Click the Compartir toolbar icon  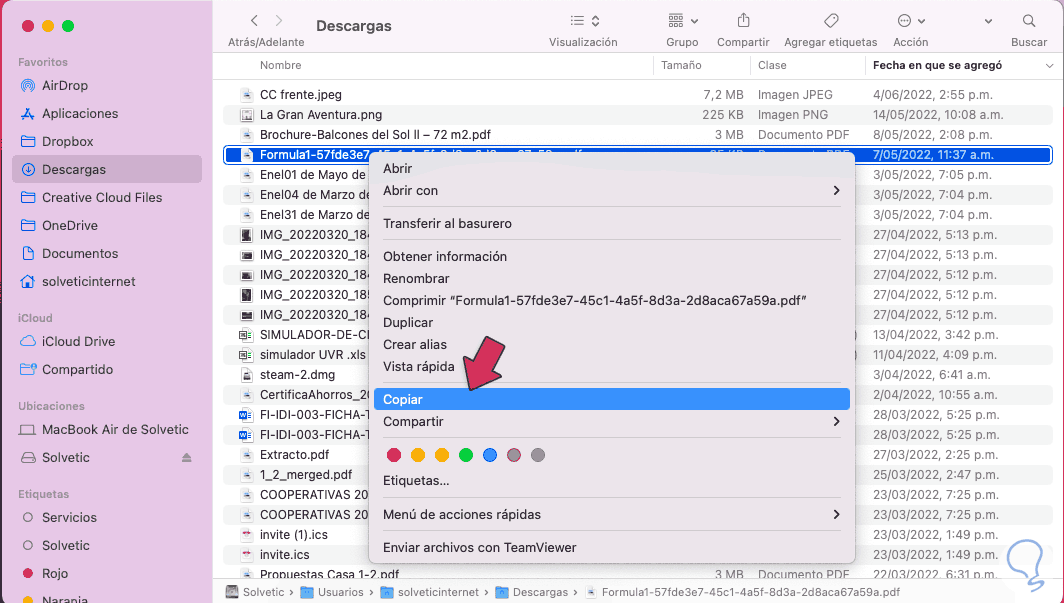pos(743,21)
